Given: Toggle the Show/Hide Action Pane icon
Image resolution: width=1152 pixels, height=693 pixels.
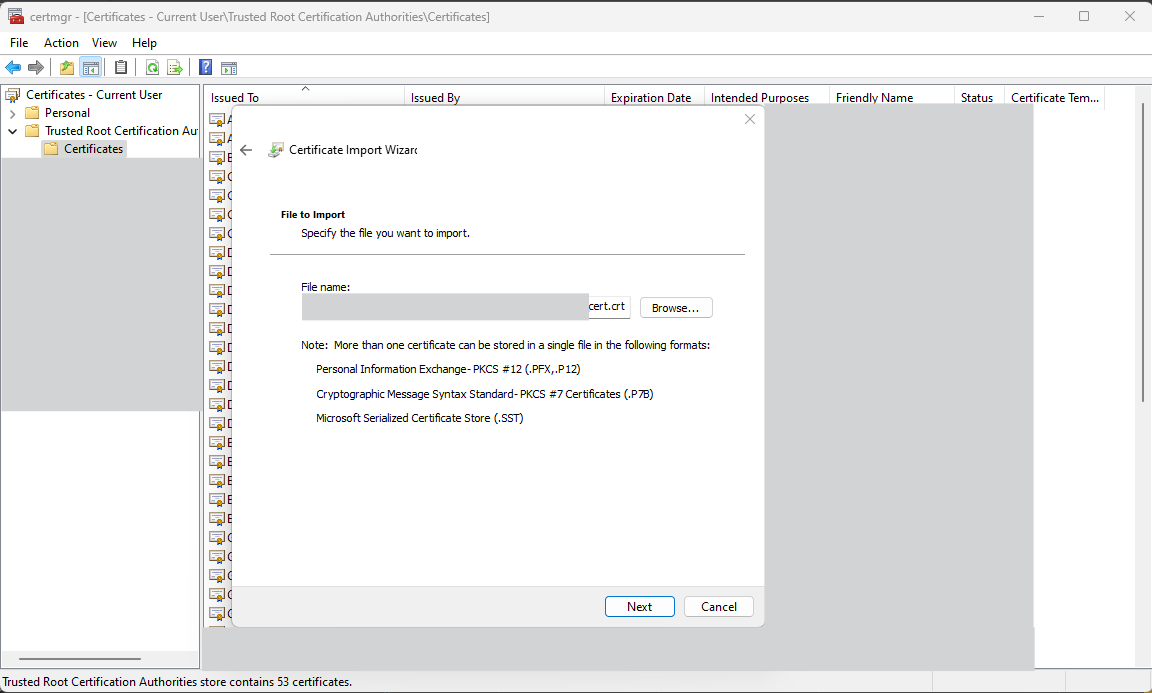Looking at the screenshot, I should pos(229,68).
